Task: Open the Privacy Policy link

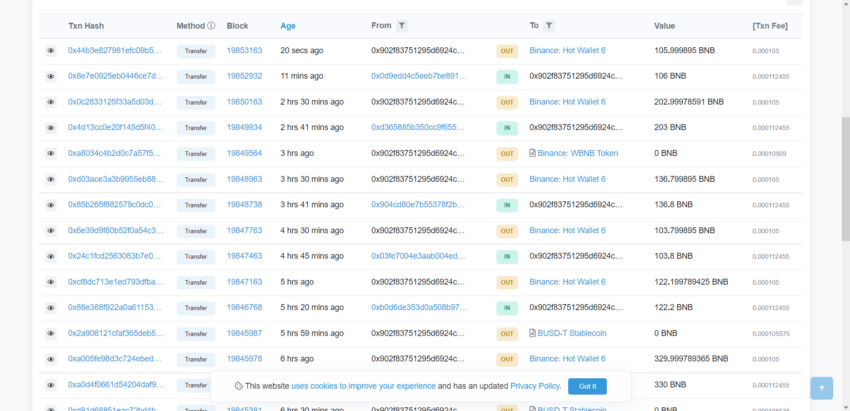Action: pos(535,386)
